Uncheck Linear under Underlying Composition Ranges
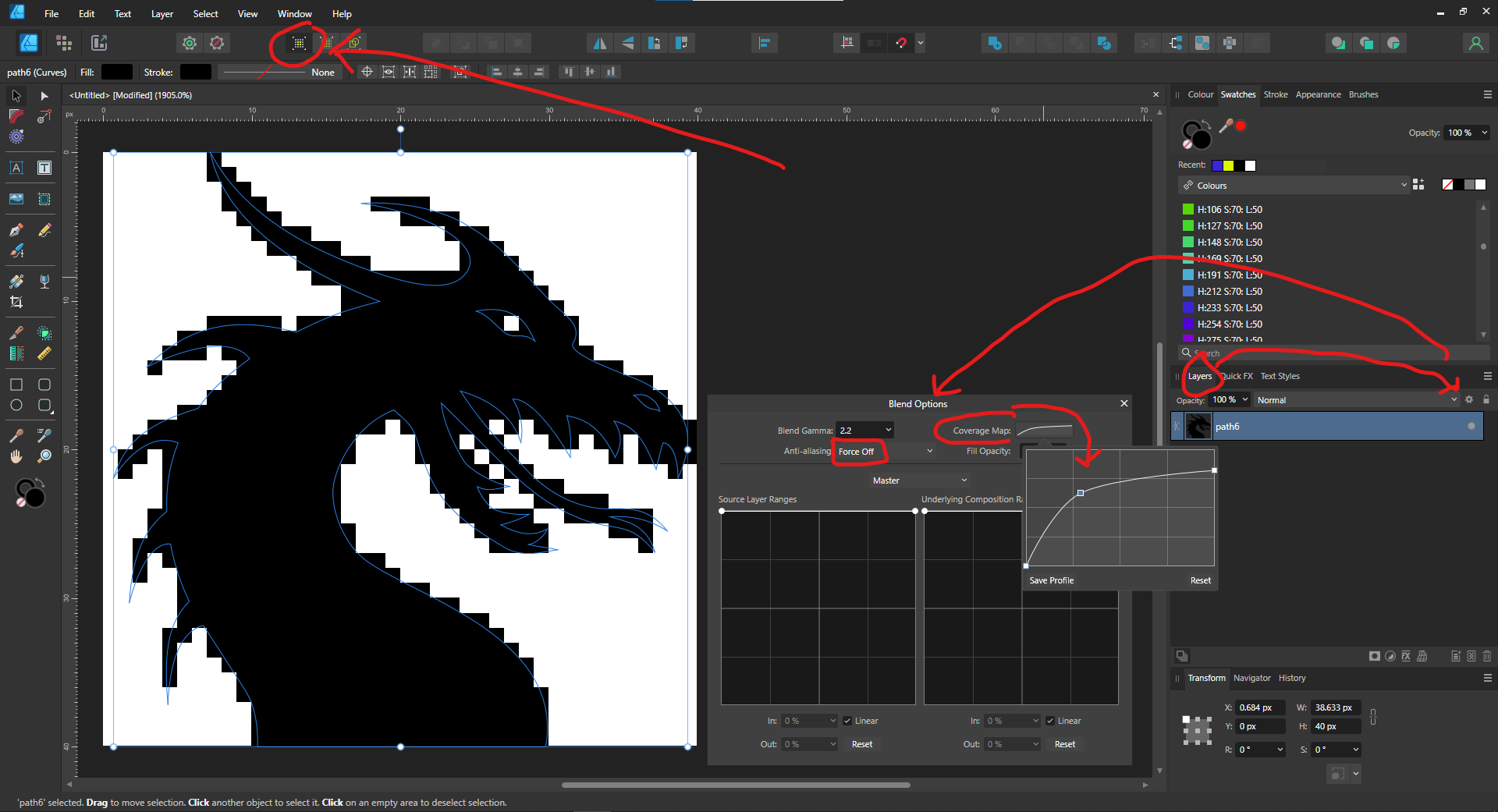This screenshot has height=812, width=1498. click(1050, 721)
